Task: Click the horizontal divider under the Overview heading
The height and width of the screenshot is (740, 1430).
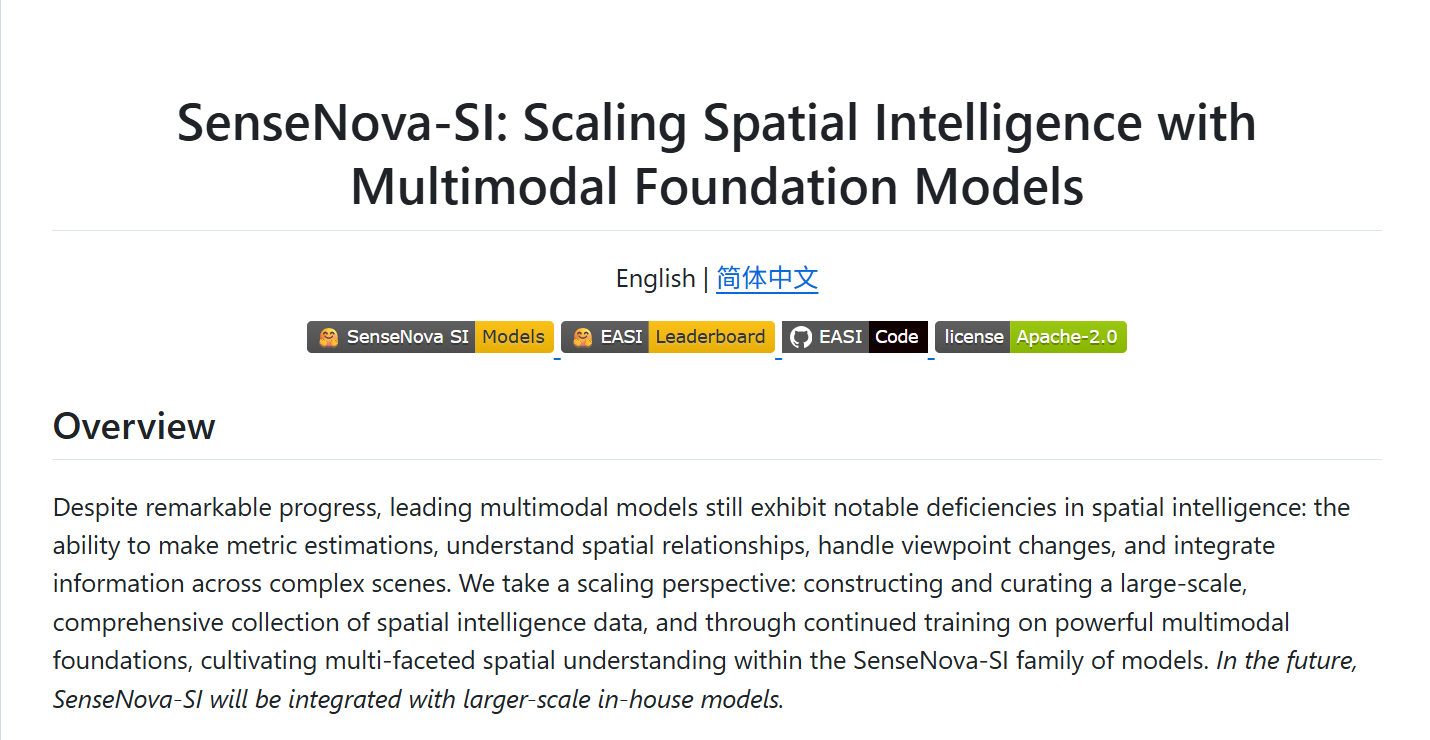Action: (x=716, y=460)
